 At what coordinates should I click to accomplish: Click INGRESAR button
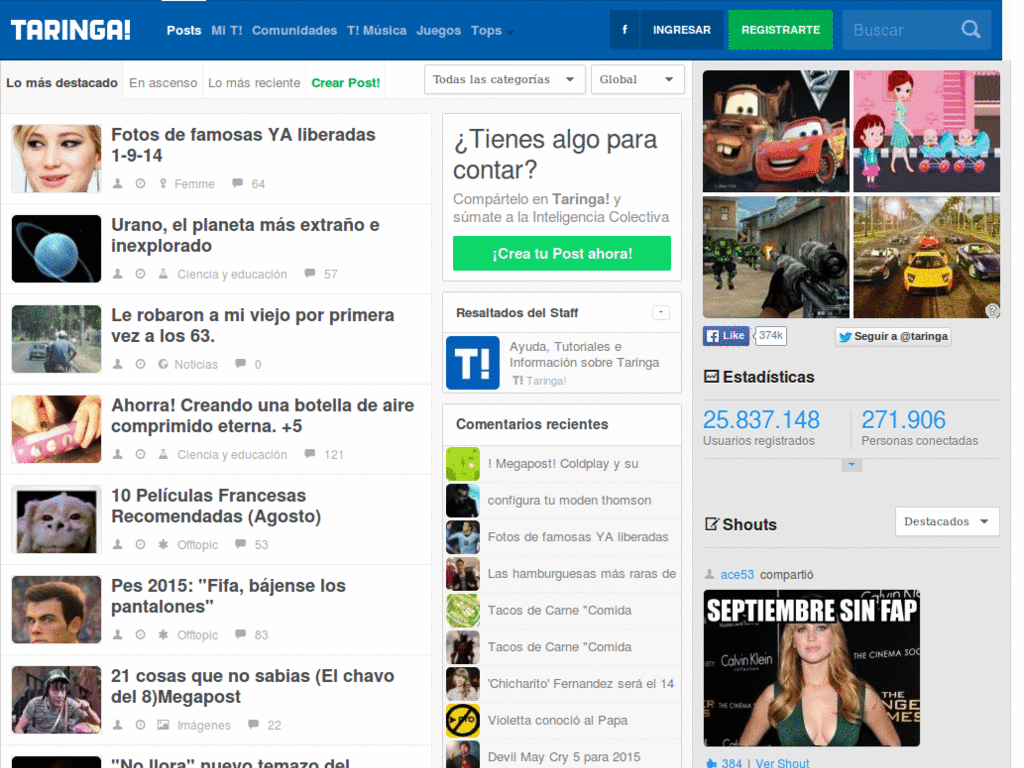(682, 30)
